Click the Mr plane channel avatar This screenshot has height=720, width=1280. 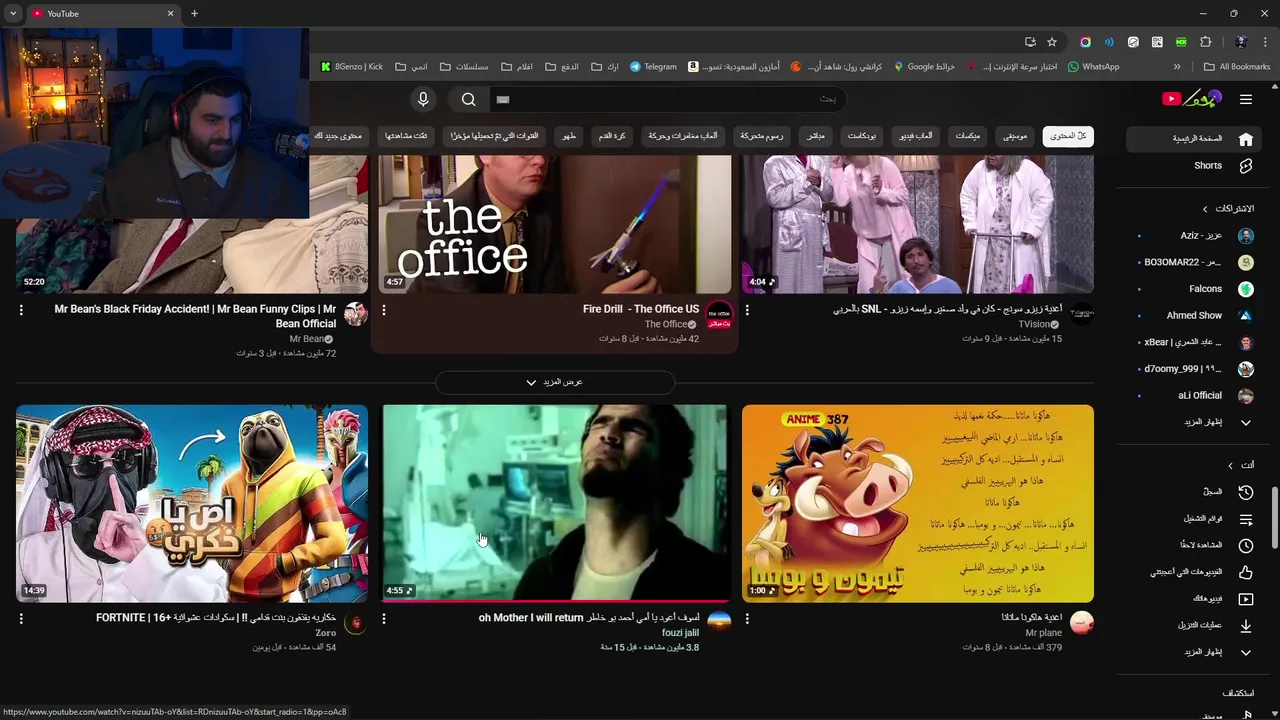pos(1082,622)
